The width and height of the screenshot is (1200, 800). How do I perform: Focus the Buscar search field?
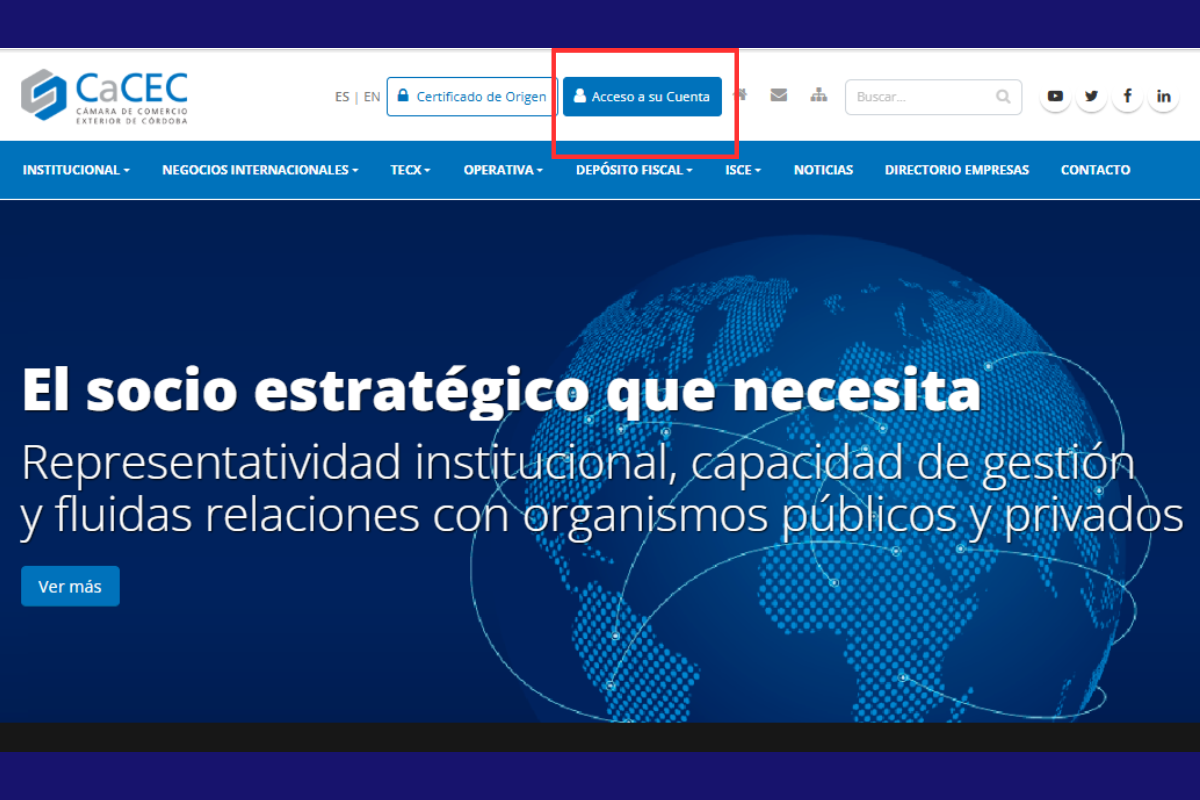[933, 97]
